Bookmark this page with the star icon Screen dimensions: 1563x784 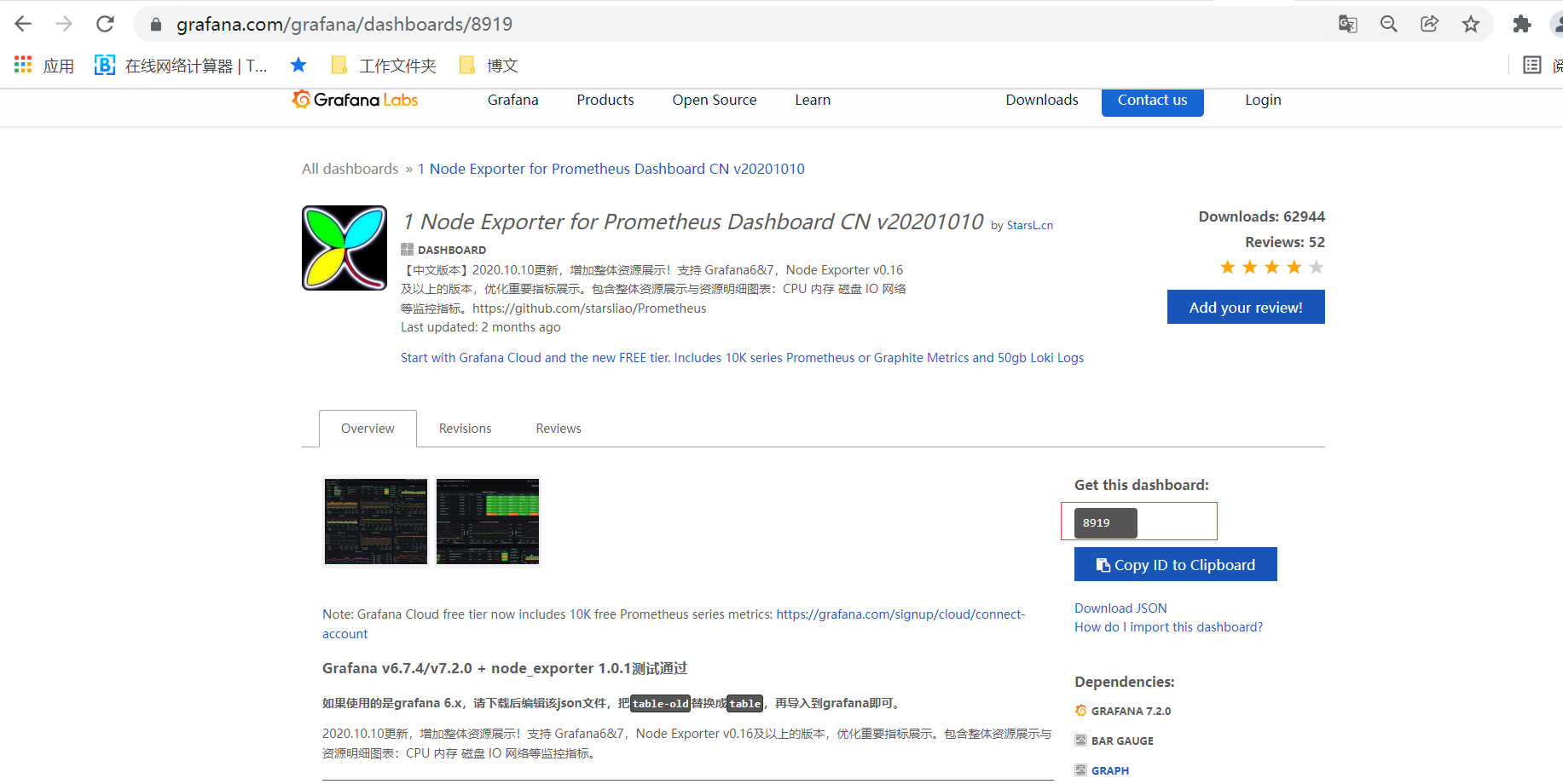point(1471,24)
